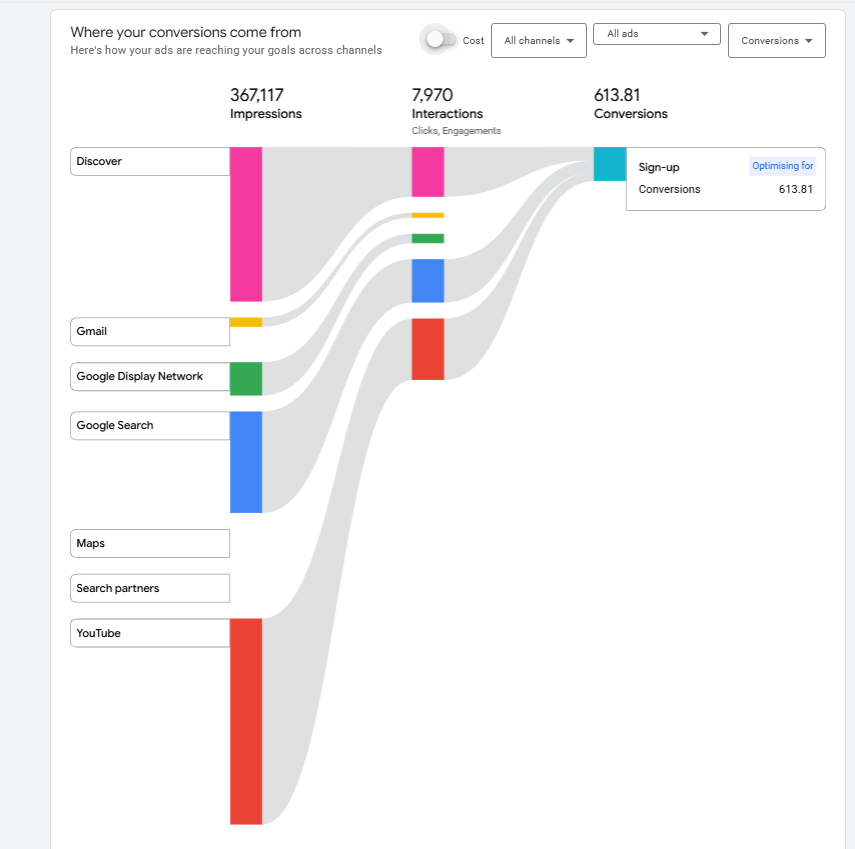This screenshot has width=855, height=849.
Task: Click the red YouTube impressions bar
Action: [246, 721]
